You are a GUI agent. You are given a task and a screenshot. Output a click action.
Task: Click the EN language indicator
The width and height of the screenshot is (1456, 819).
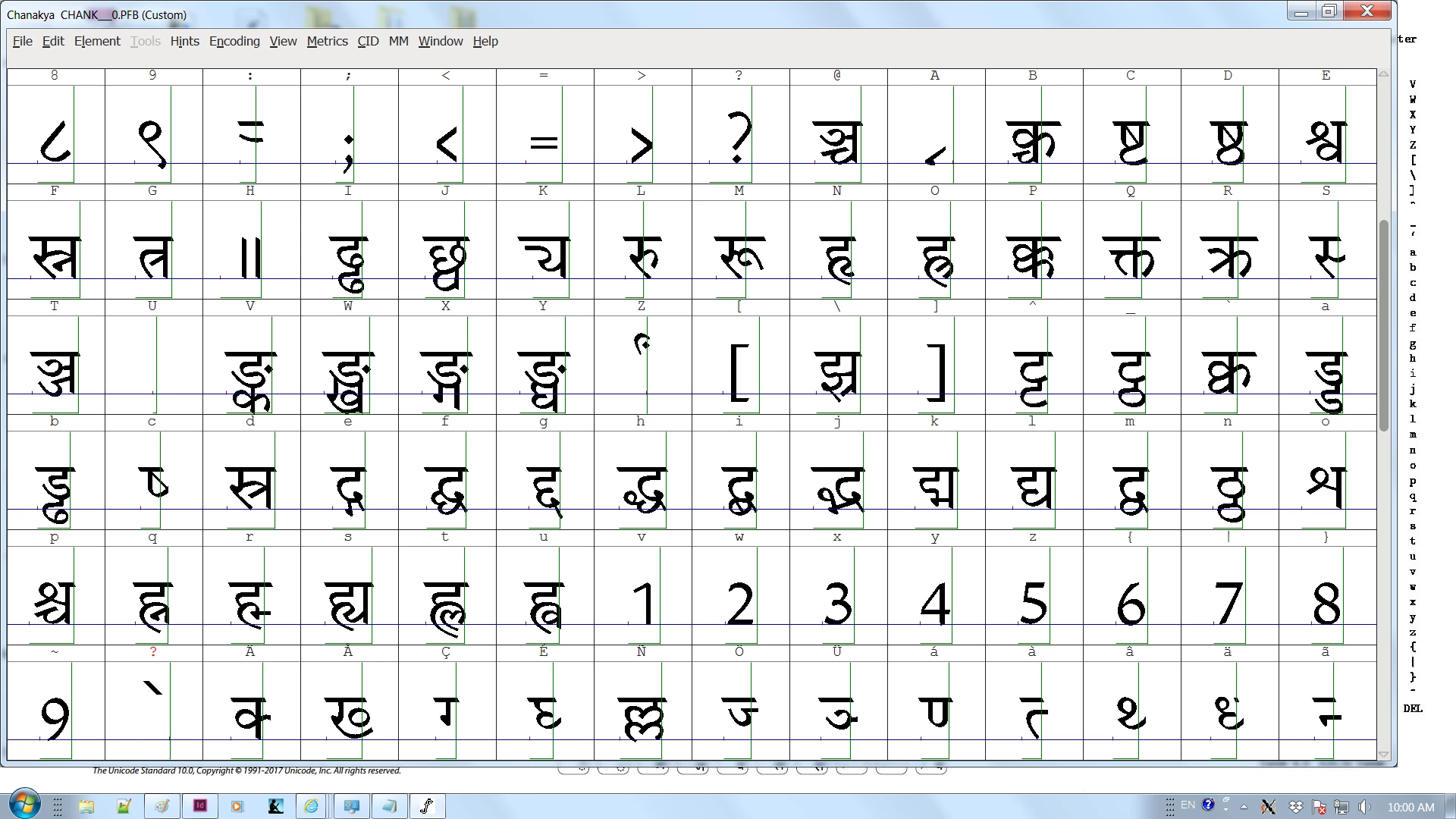click(x=1188, y=805)
